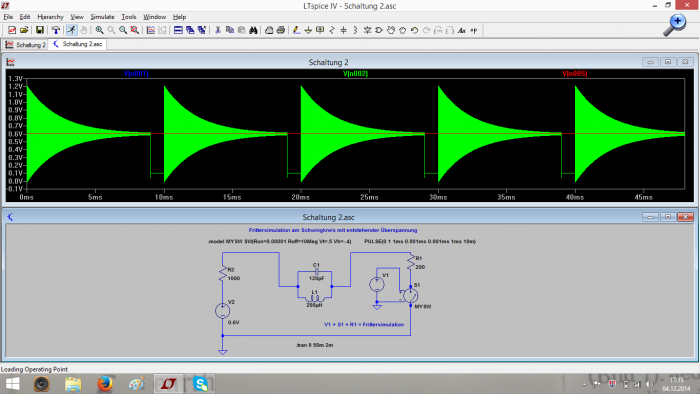Zoom to fit with the magnifier icon
This screenshot has width=700, height=394.
(x=134, y=30)
